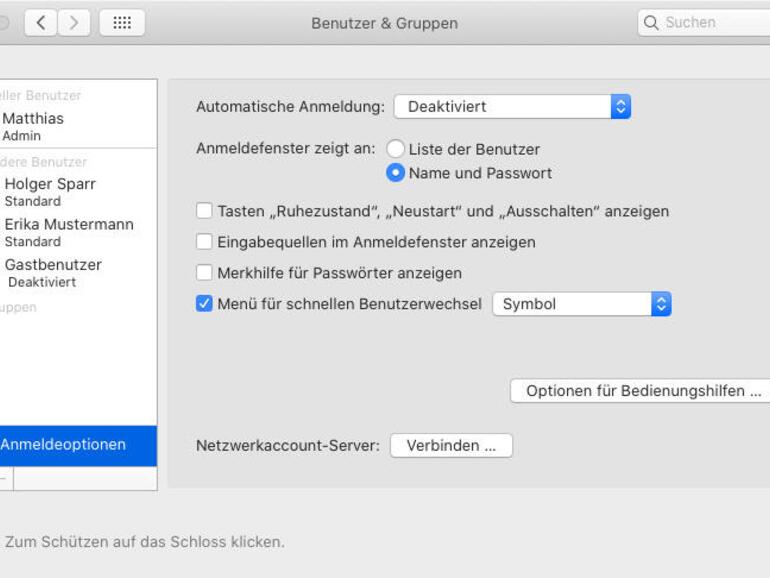Image resolution: width=770 pixels, height=578 pixels.
Task: Select Liste der Benutzer radio button
Action: click(396, 149)
